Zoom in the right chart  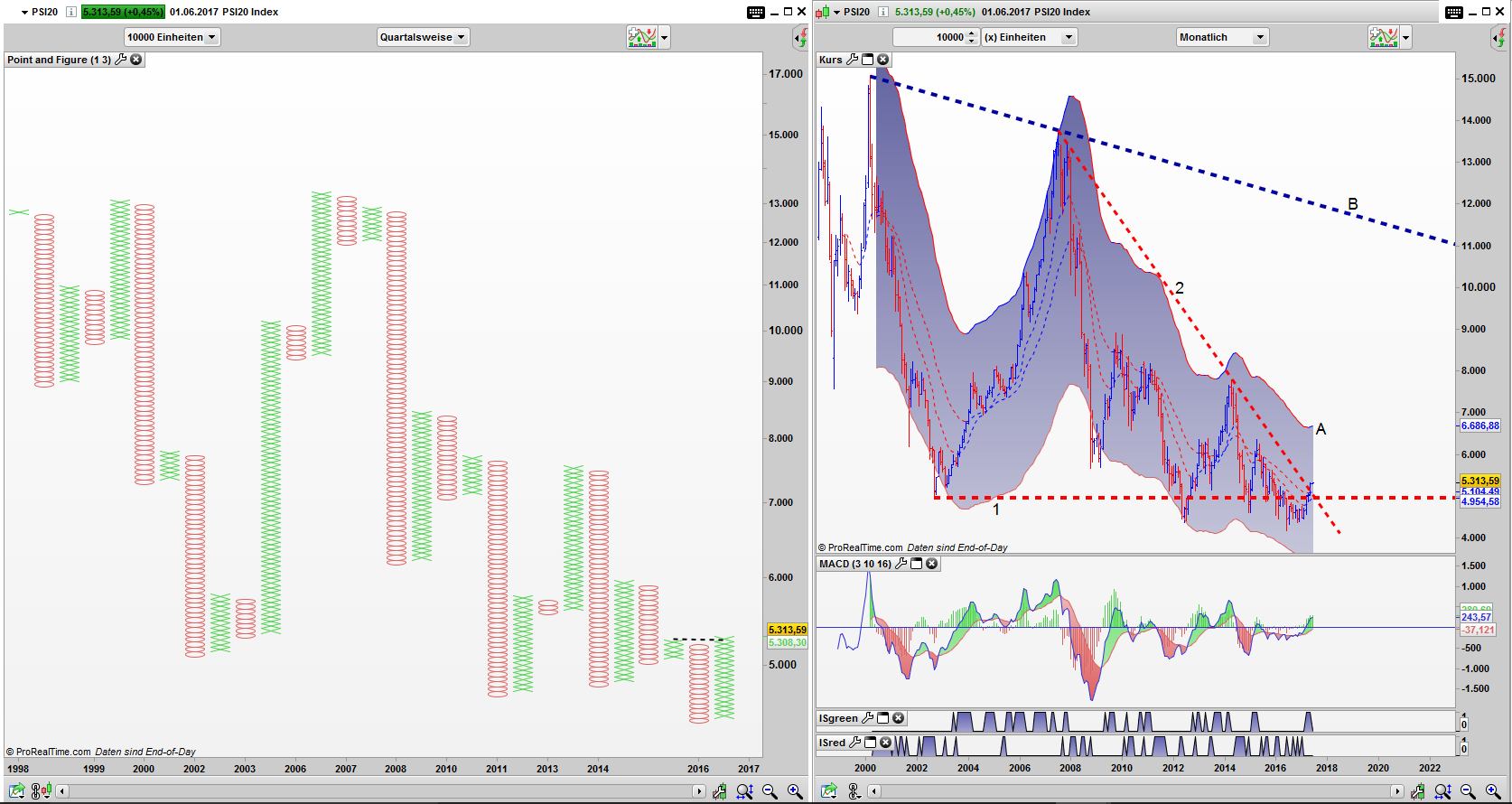(1493, 791)
